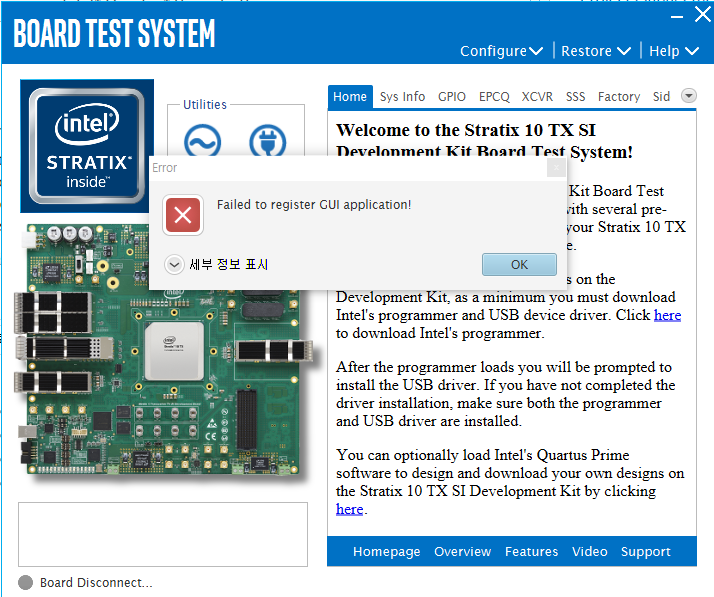The width and height of the screenshot is (714, 597).
Task: Click the 'Failed to register GUI application!' message
Action: coord(314,205)
